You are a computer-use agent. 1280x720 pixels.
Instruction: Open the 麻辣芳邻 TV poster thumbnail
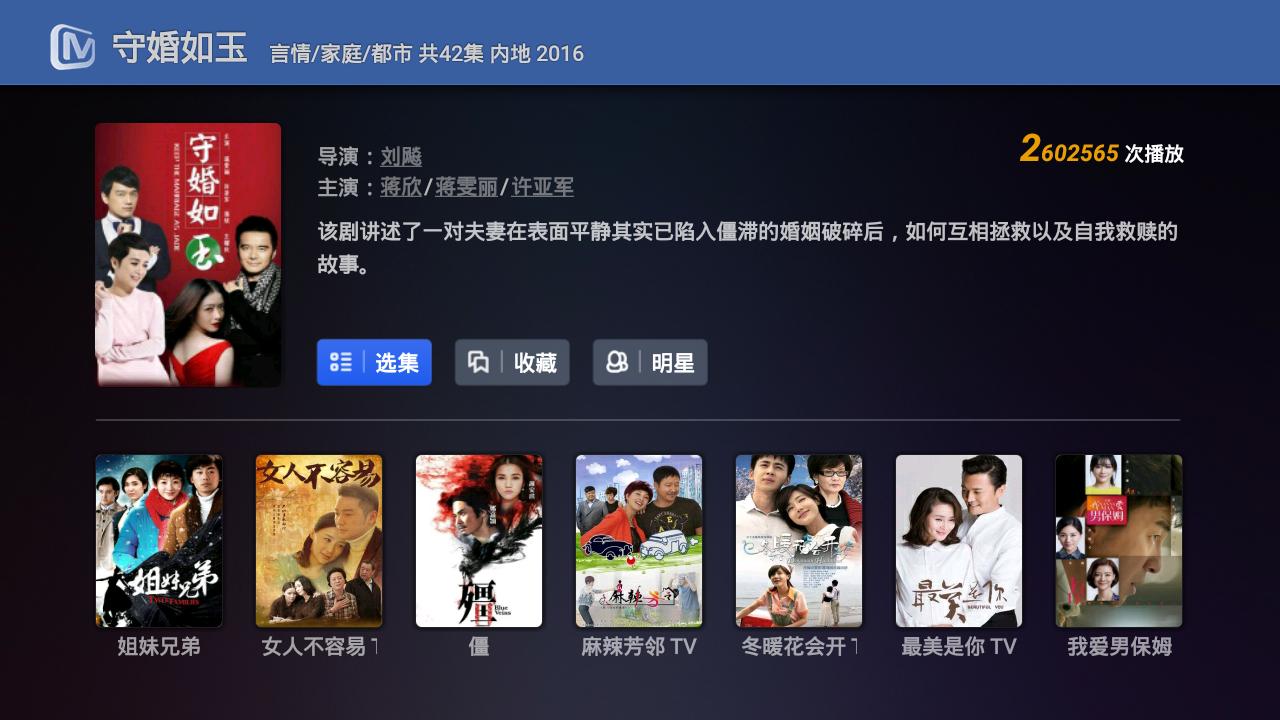click(639, 541)
